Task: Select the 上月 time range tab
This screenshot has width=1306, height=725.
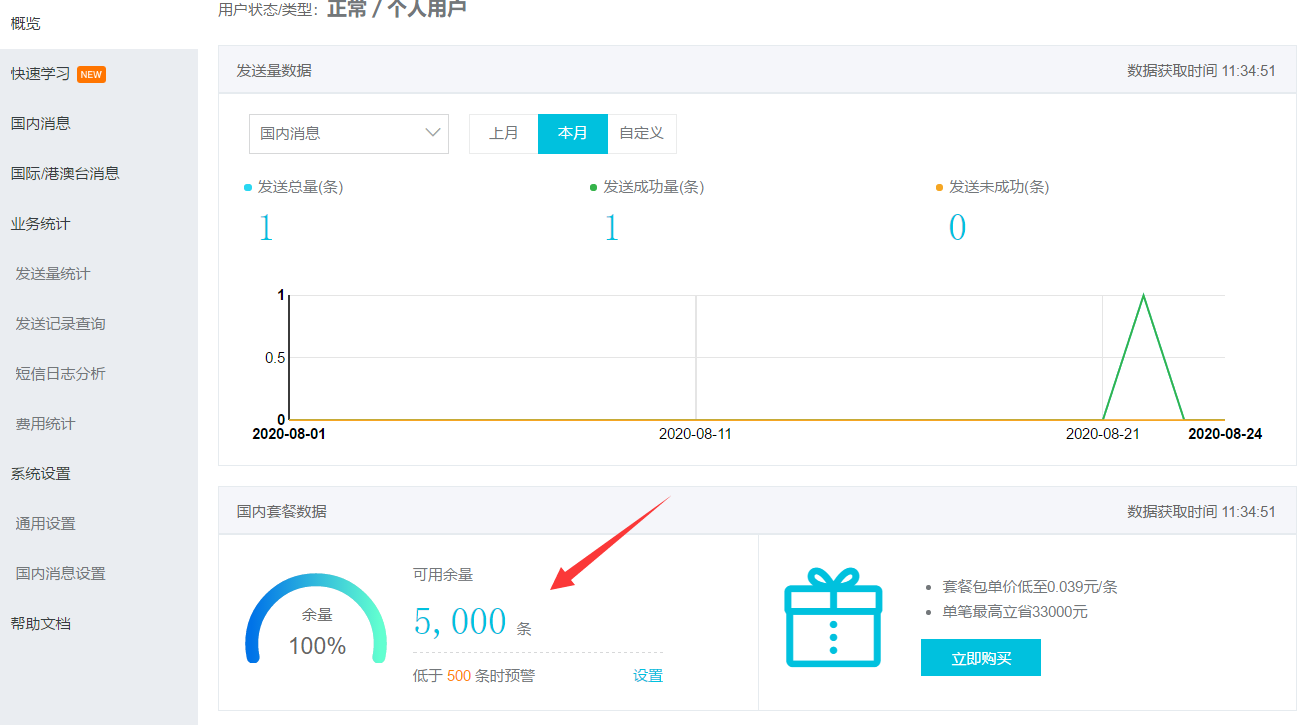Action: [504, 133]
